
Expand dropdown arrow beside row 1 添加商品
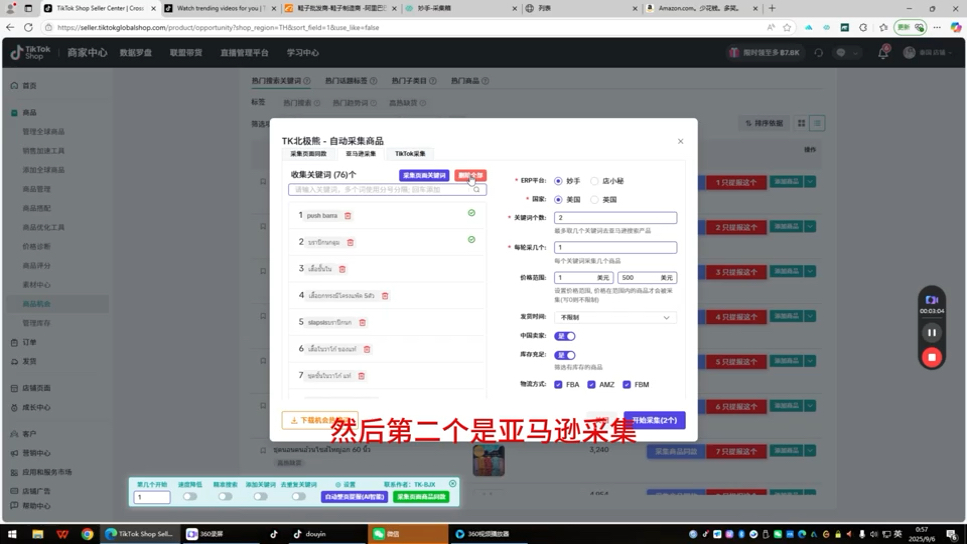[810, 182]
